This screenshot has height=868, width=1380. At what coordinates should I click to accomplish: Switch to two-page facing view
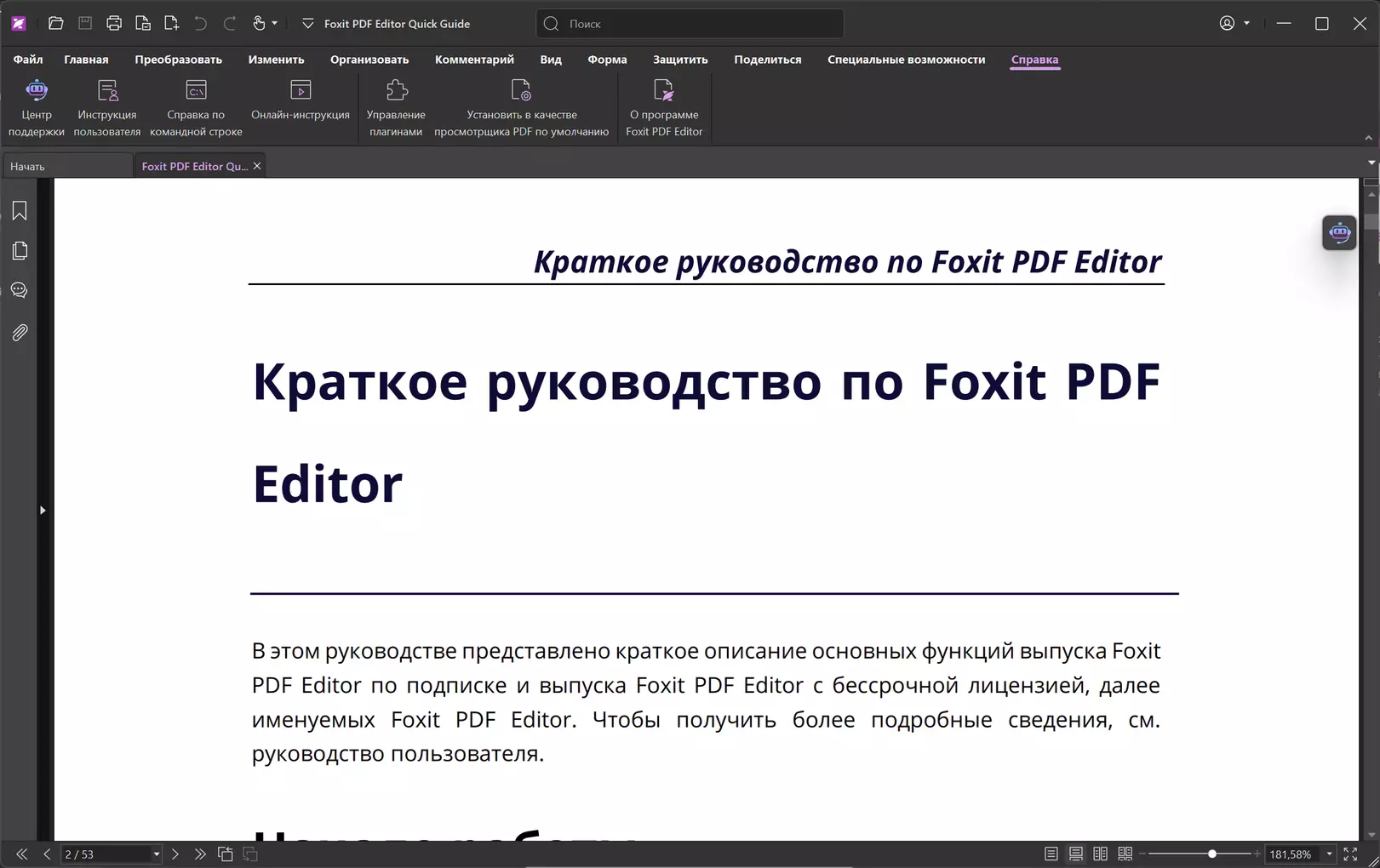pyautogui.click(x=1100, y=854)
